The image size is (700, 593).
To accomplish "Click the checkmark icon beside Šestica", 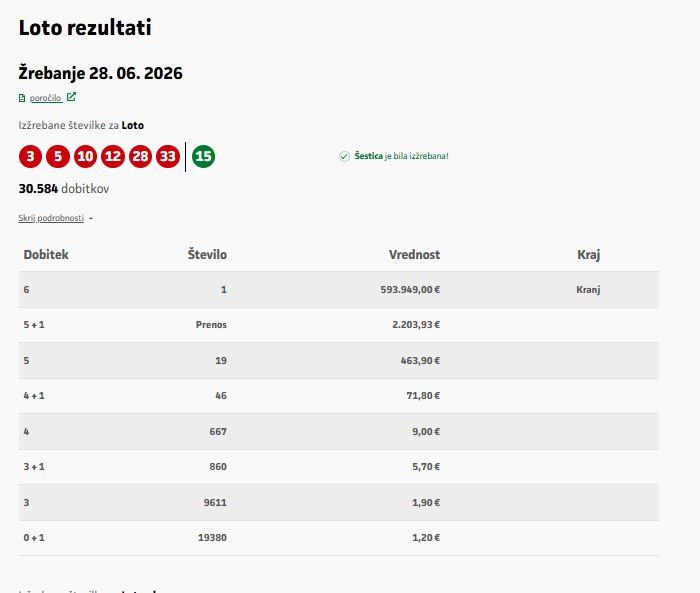I will click(x=344, y=156).
